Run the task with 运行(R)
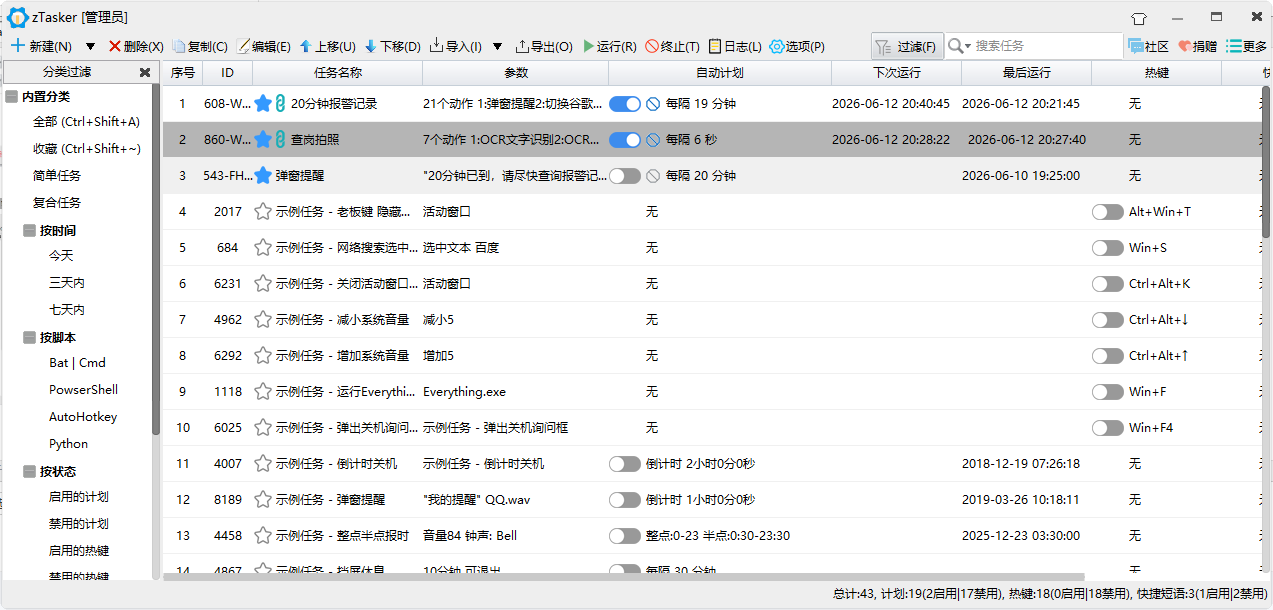The image size is (1273, 610). 610,46
